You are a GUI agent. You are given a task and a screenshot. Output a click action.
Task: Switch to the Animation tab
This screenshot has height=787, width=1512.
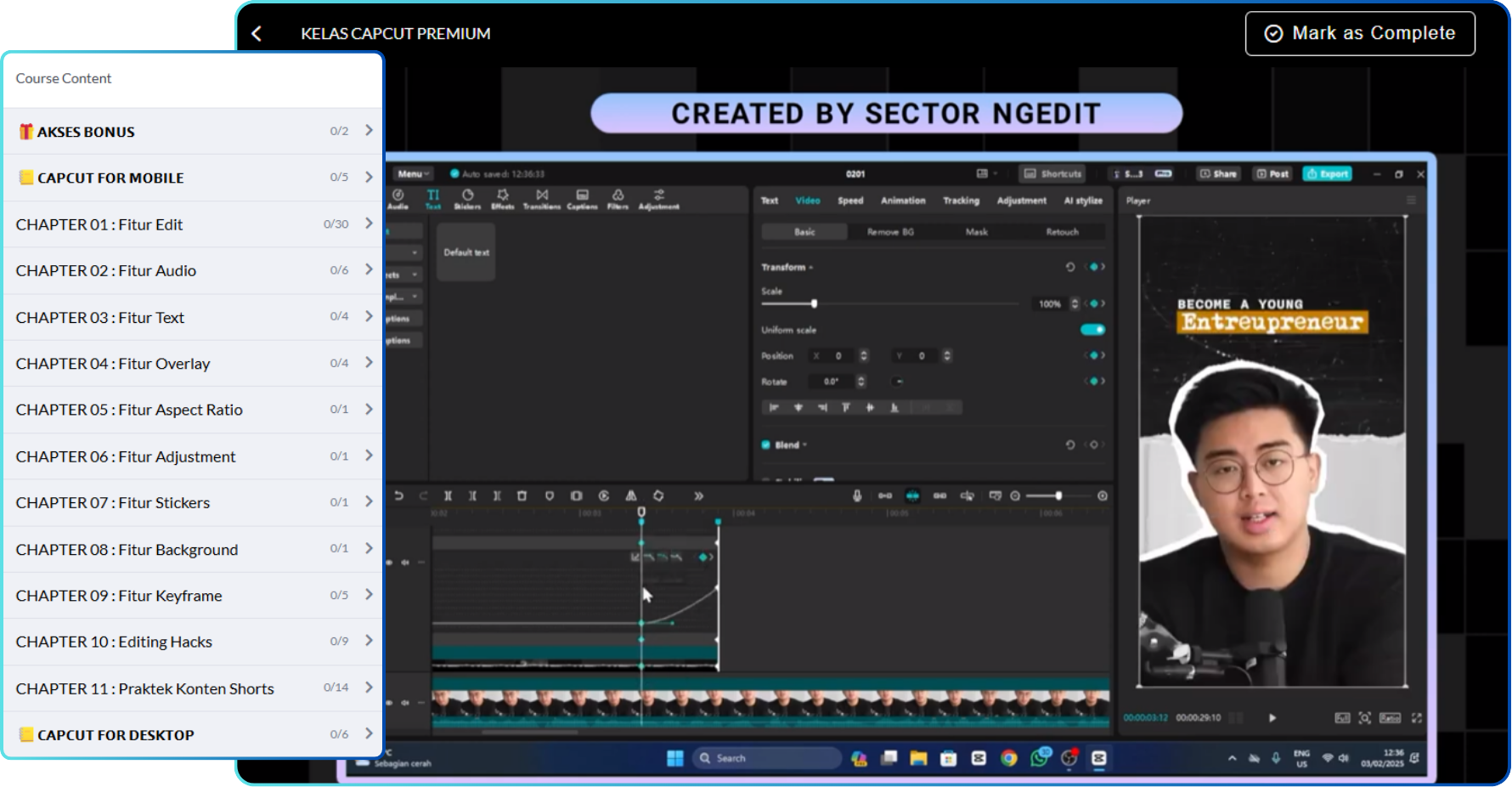pos(903,201)
